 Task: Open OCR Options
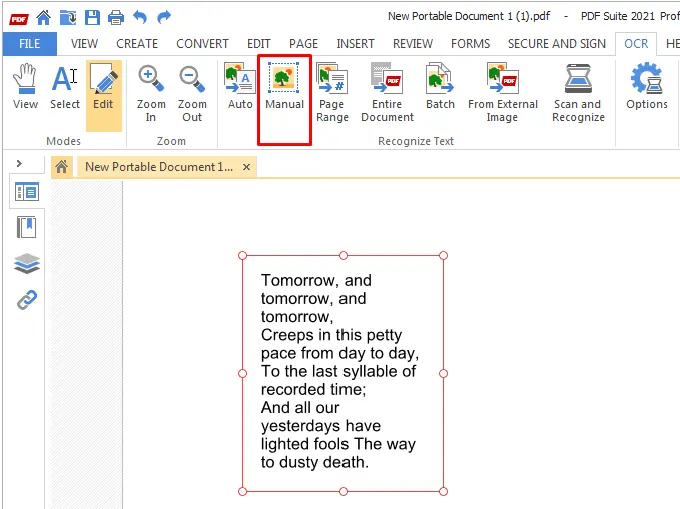647,87
